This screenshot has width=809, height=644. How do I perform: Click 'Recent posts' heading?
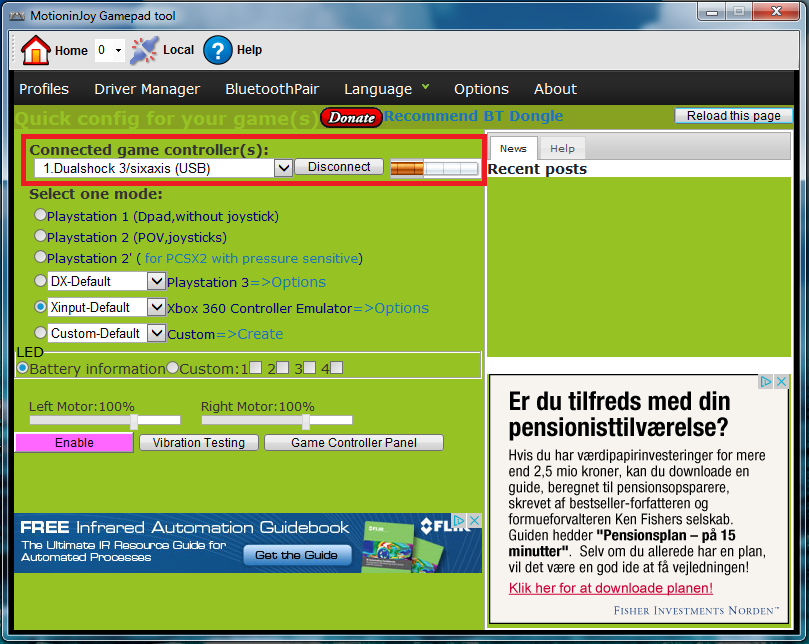click(537, 169)
